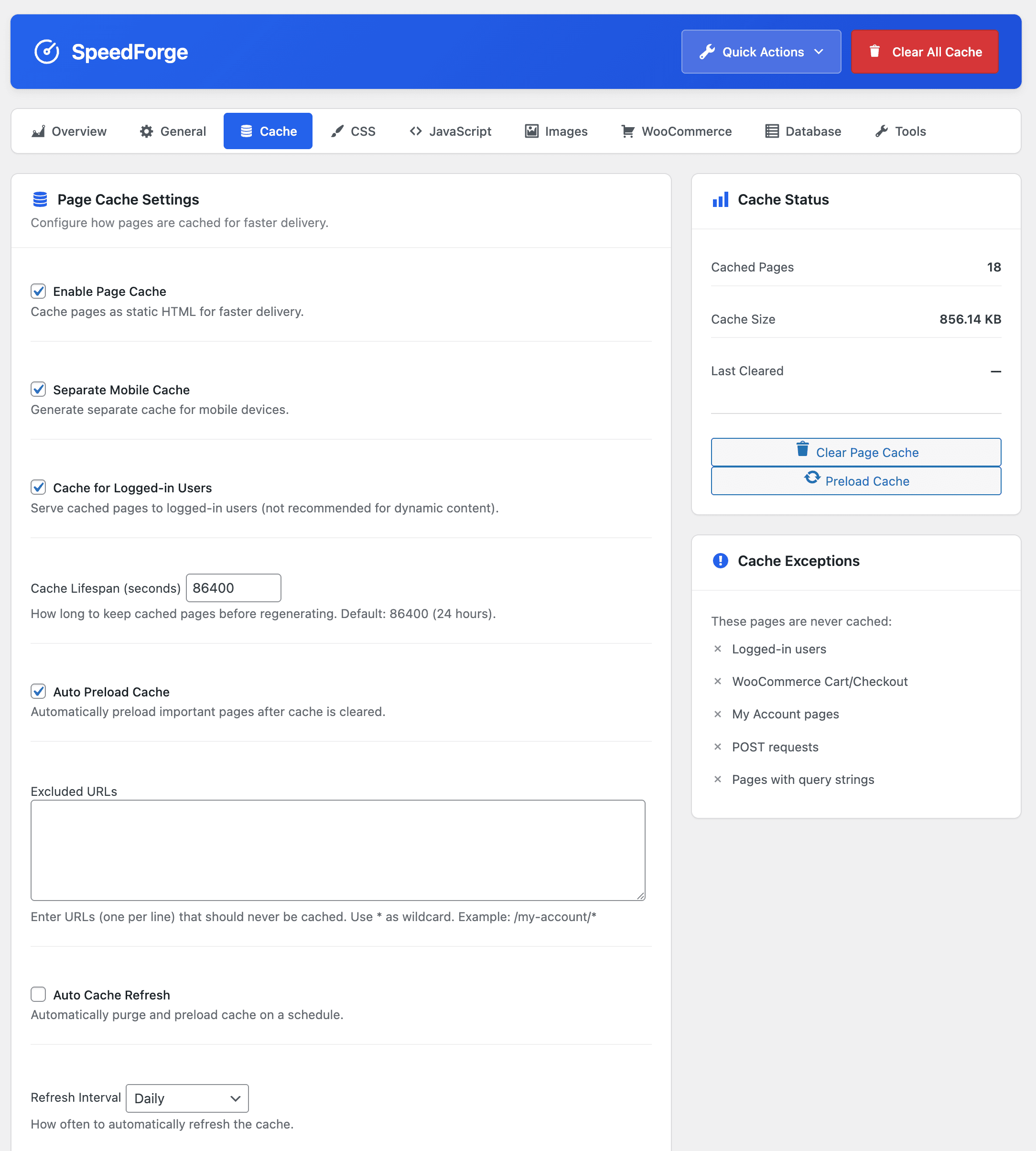Screen dimensions: 1036x1151
Task: Click the wrench icon in Quick Actions
Action: point(707,52)
